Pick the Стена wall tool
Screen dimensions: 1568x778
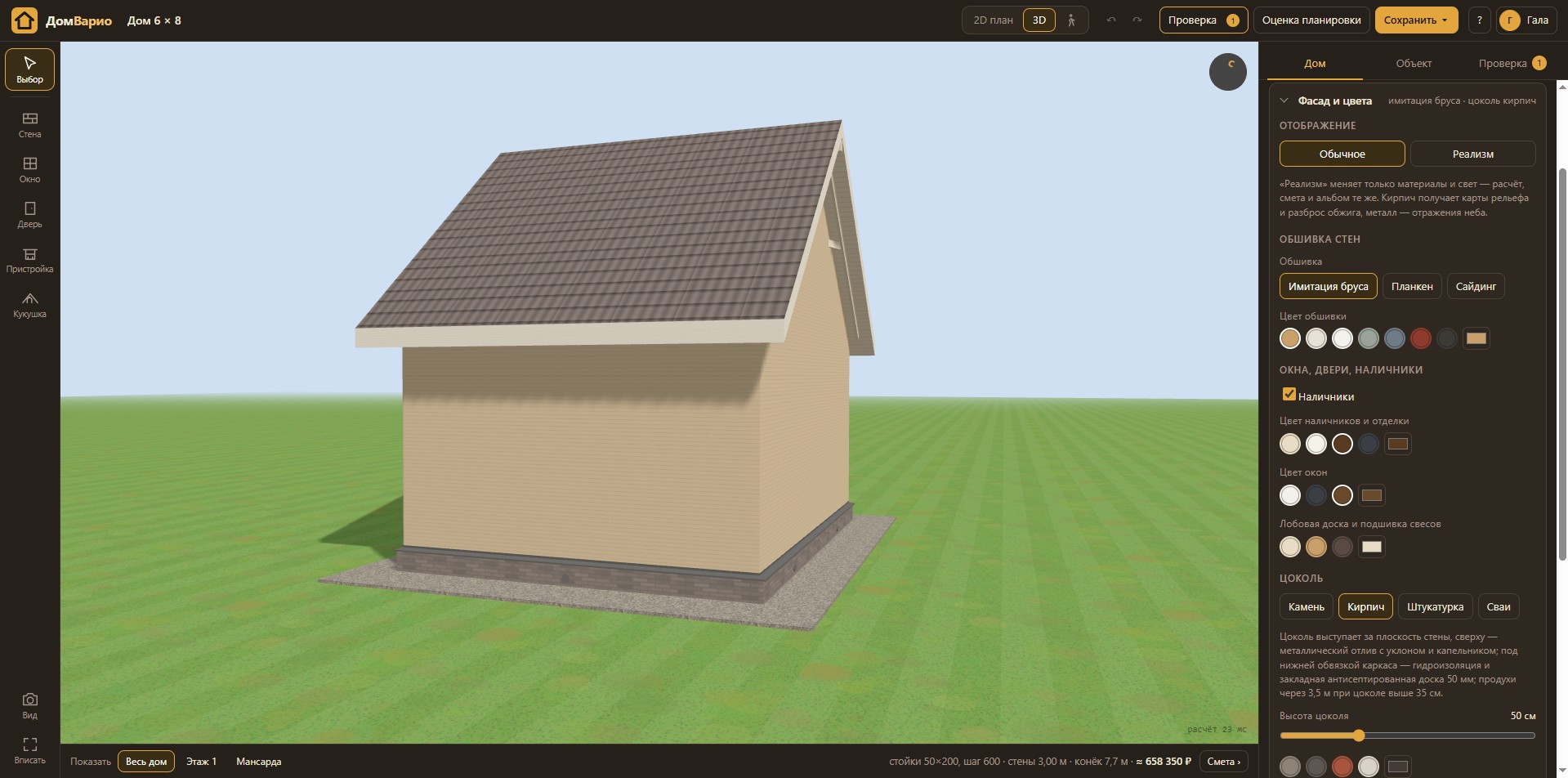pos(29,125)
